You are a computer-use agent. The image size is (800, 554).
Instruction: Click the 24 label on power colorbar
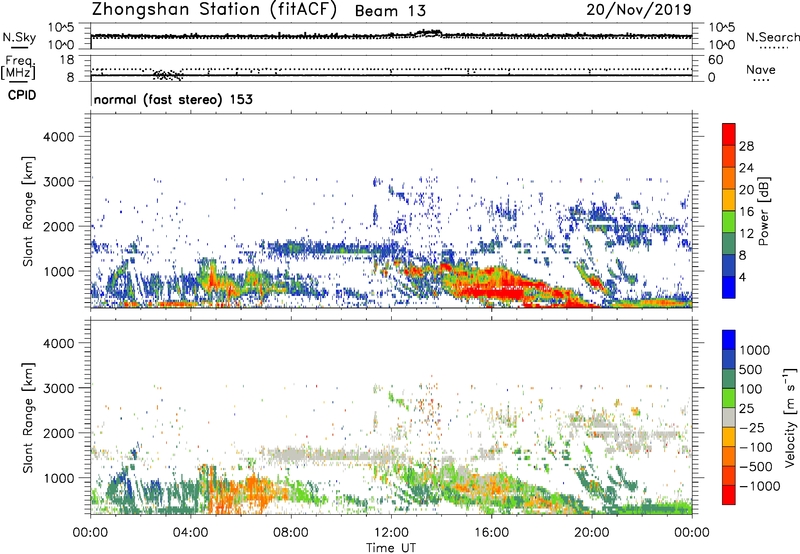coord(746,168)
